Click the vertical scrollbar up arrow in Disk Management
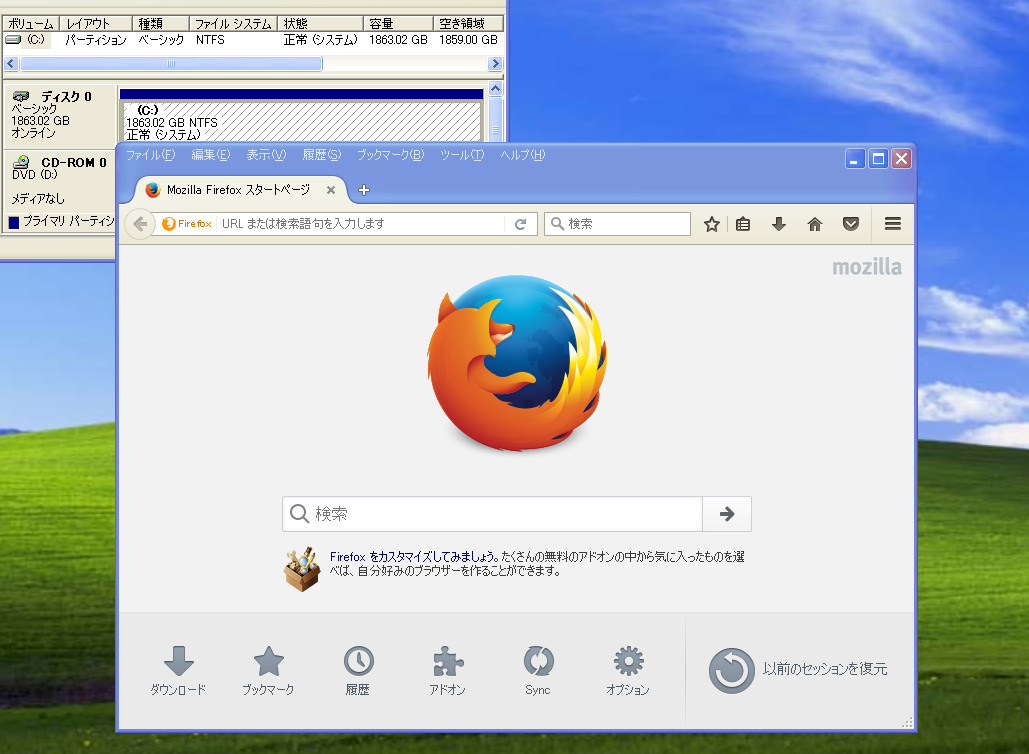Screen dimensions: 1029x754 pyautogui.click(x=495, y=89)
